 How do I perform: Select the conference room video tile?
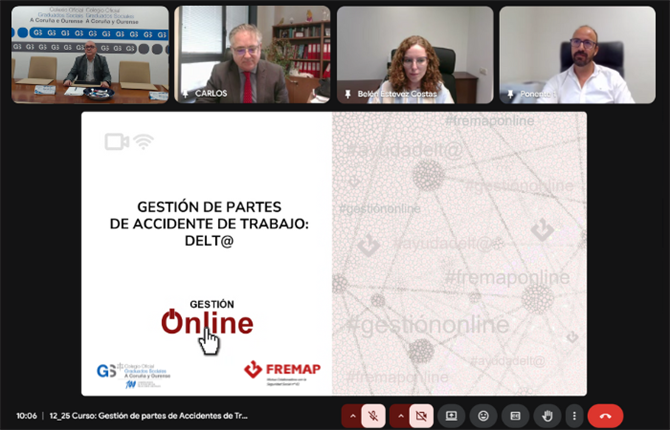(90, 54)
